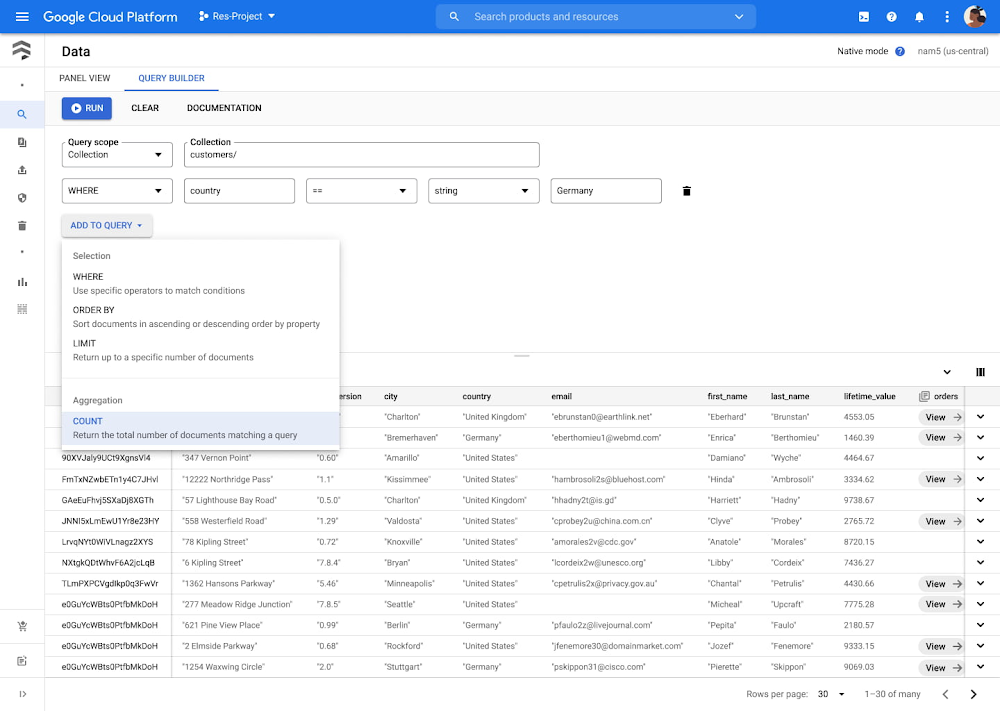Open Cloud Shell terminal icon

864,17
